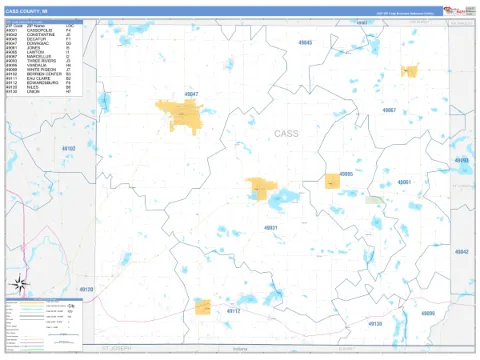This screenshot has height=360, width=480.
Task: Click the 49095 label on the map
Action: (x=346, y=174)
